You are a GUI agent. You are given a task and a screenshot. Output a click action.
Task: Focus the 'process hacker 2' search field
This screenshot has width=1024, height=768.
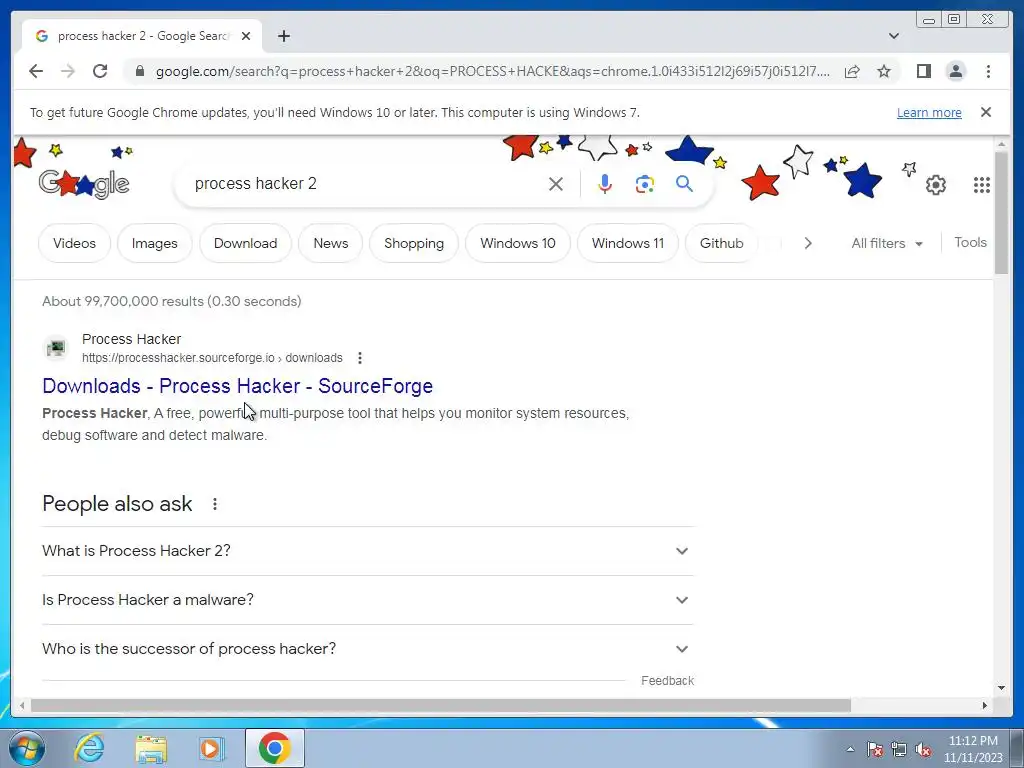pos(366,184)
